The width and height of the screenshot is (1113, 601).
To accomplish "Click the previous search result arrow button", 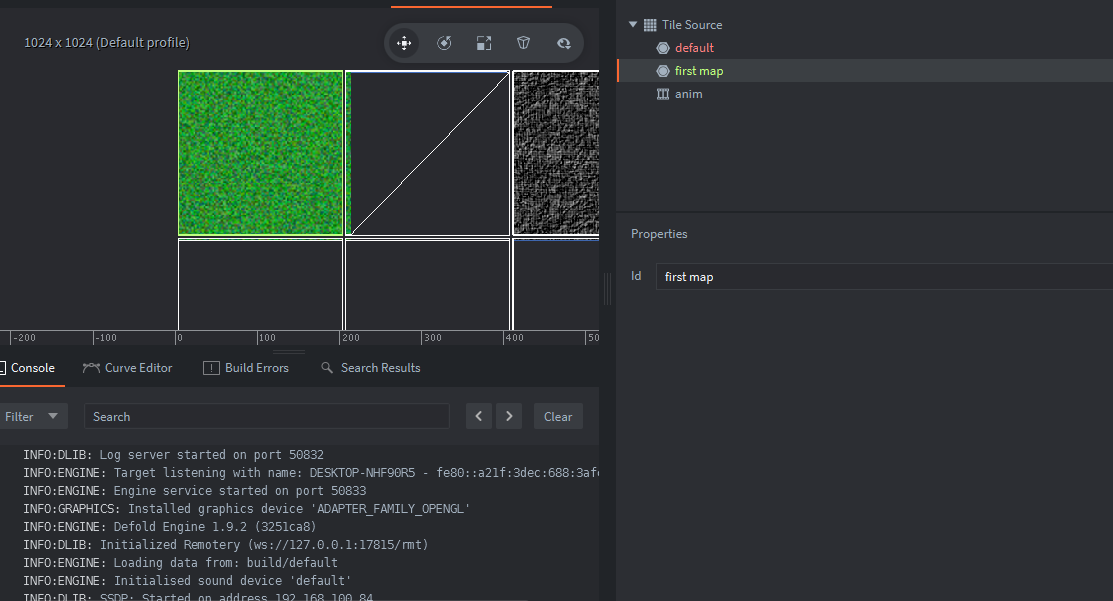I will 479,416.
